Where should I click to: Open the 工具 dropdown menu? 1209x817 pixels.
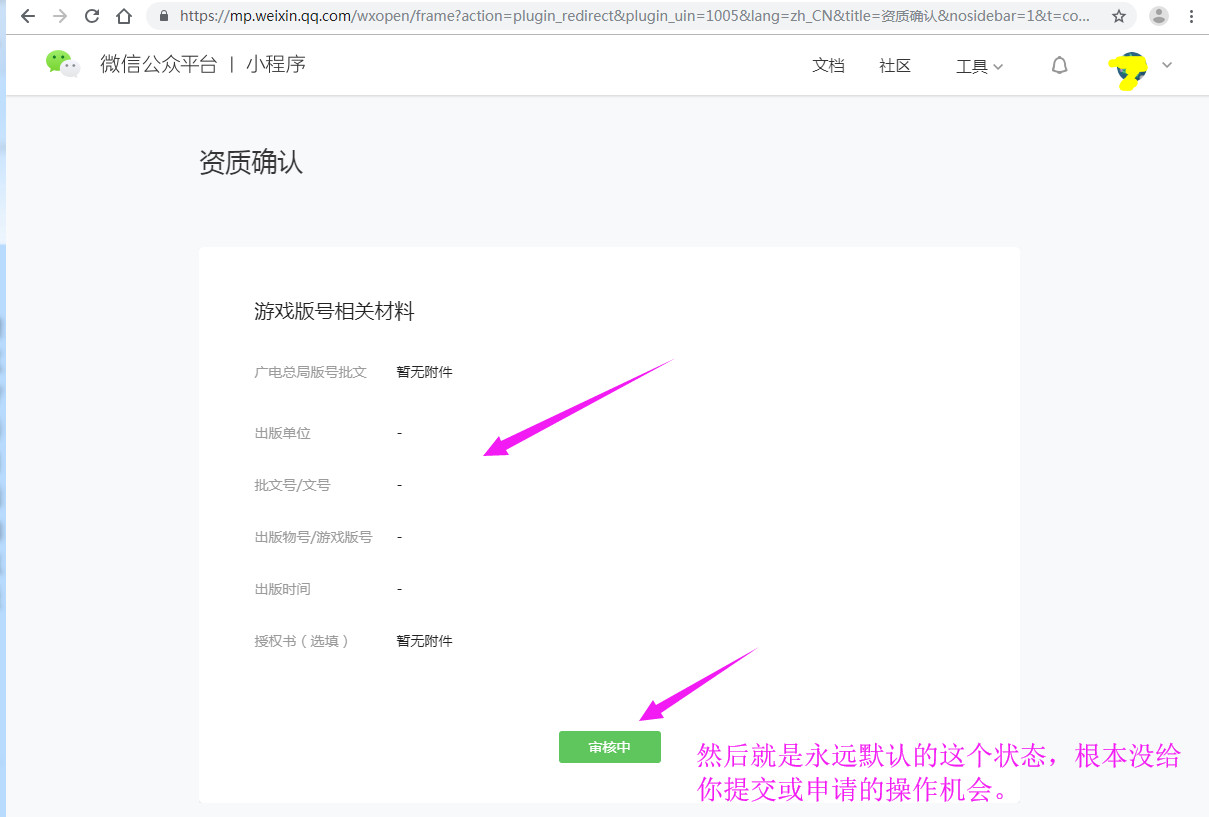(x=979, y=66)
